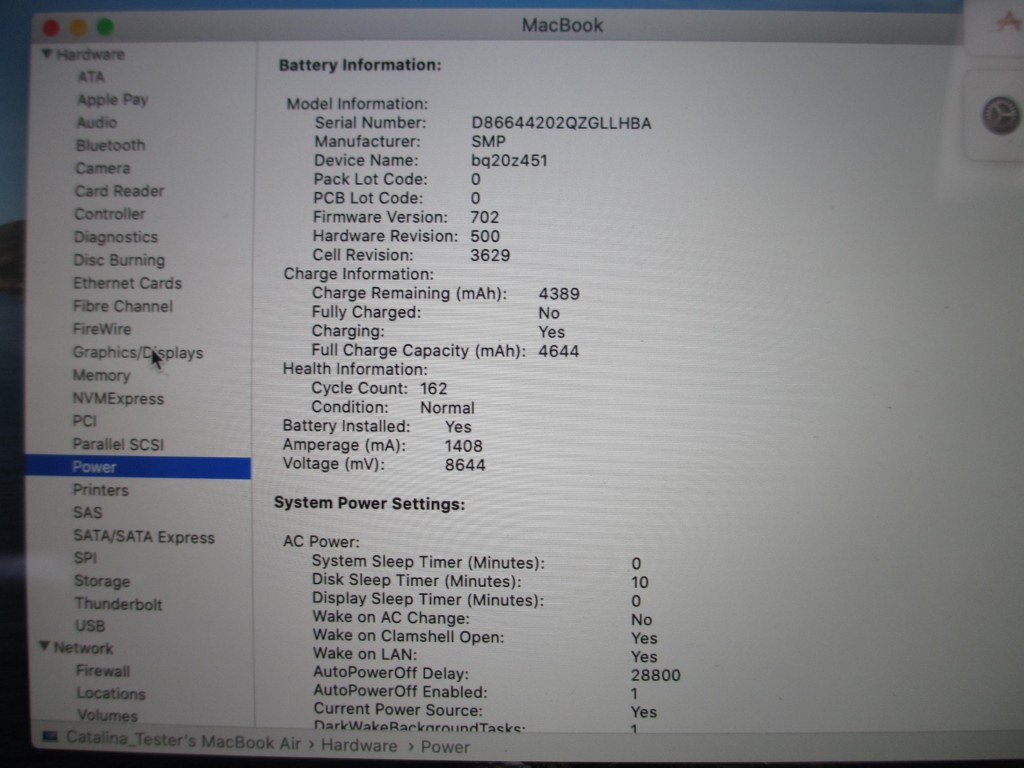Screen dimensions: 1024x768
Task: Click manufacturer value SMP
Action: pos(488,142)
